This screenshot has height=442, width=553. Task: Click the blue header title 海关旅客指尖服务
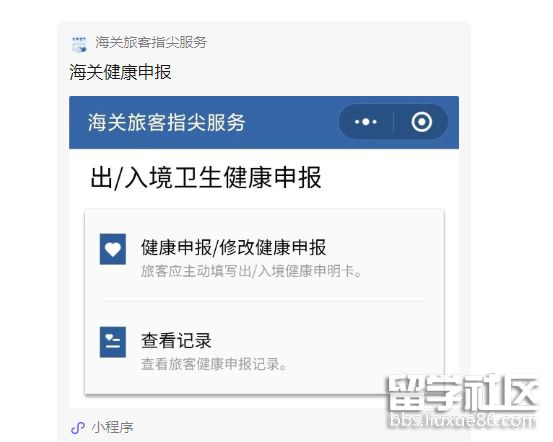point(166,122)
